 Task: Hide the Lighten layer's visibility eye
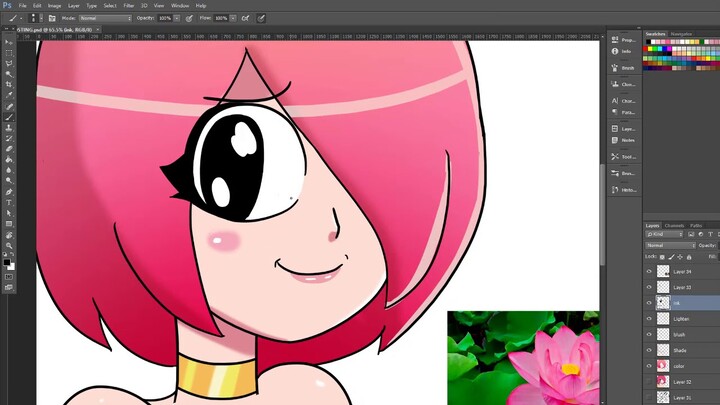click(649, 319)
